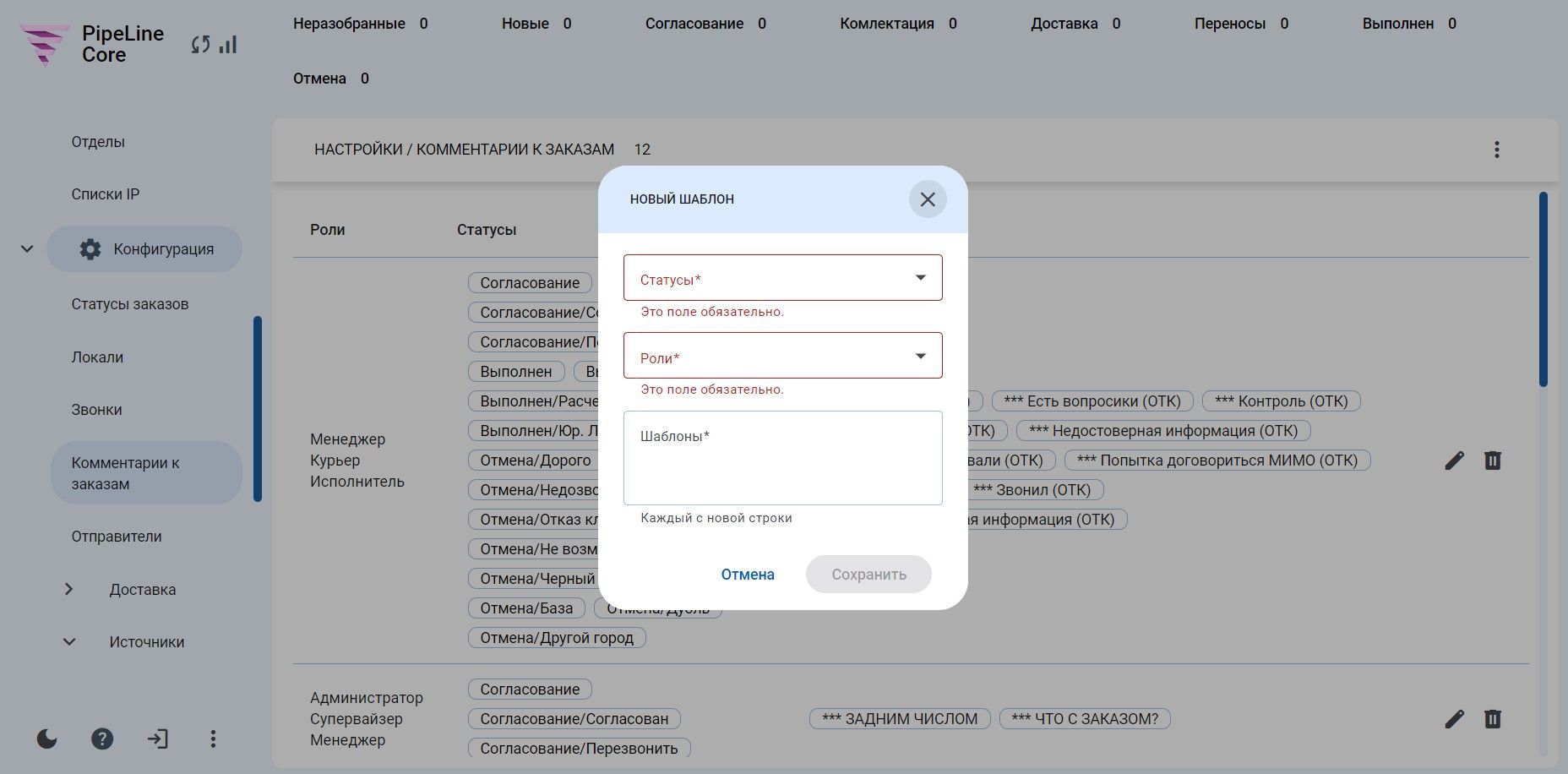
Task: Select the Отмена status tab at top
Action: pyautogui.click(x=331, y=79)
